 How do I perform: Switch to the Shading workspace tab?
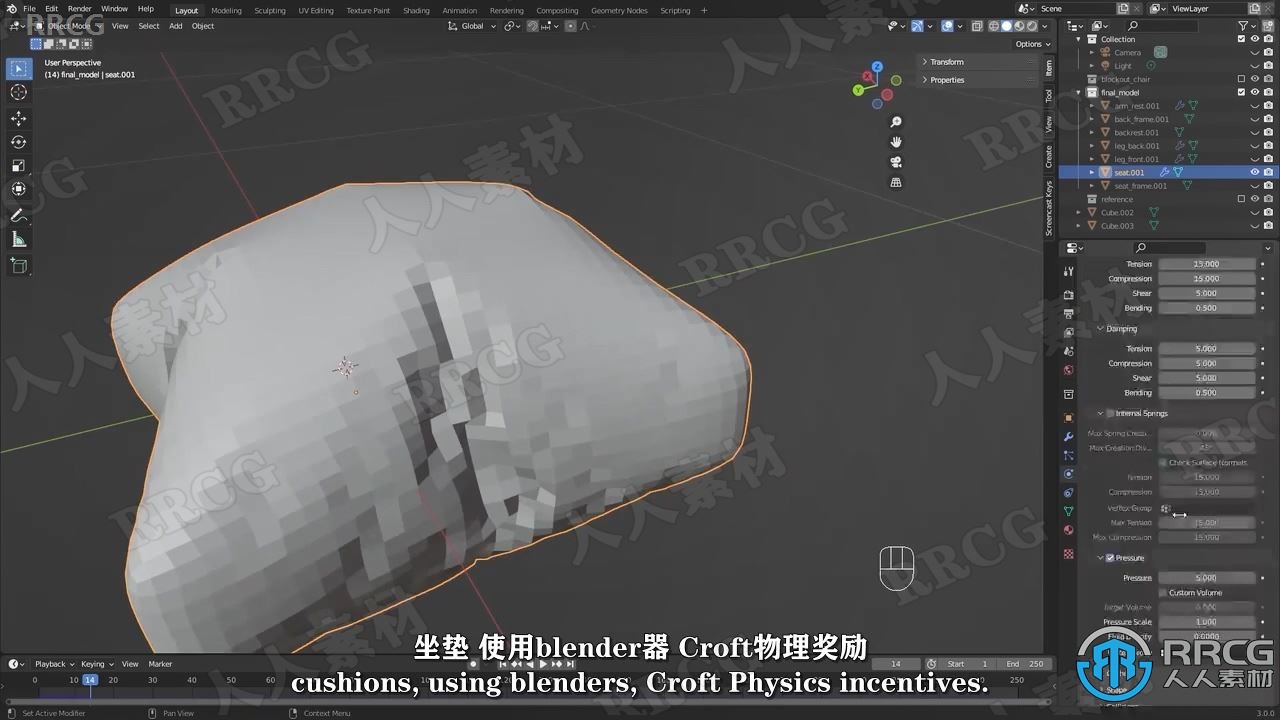(416, 10)
